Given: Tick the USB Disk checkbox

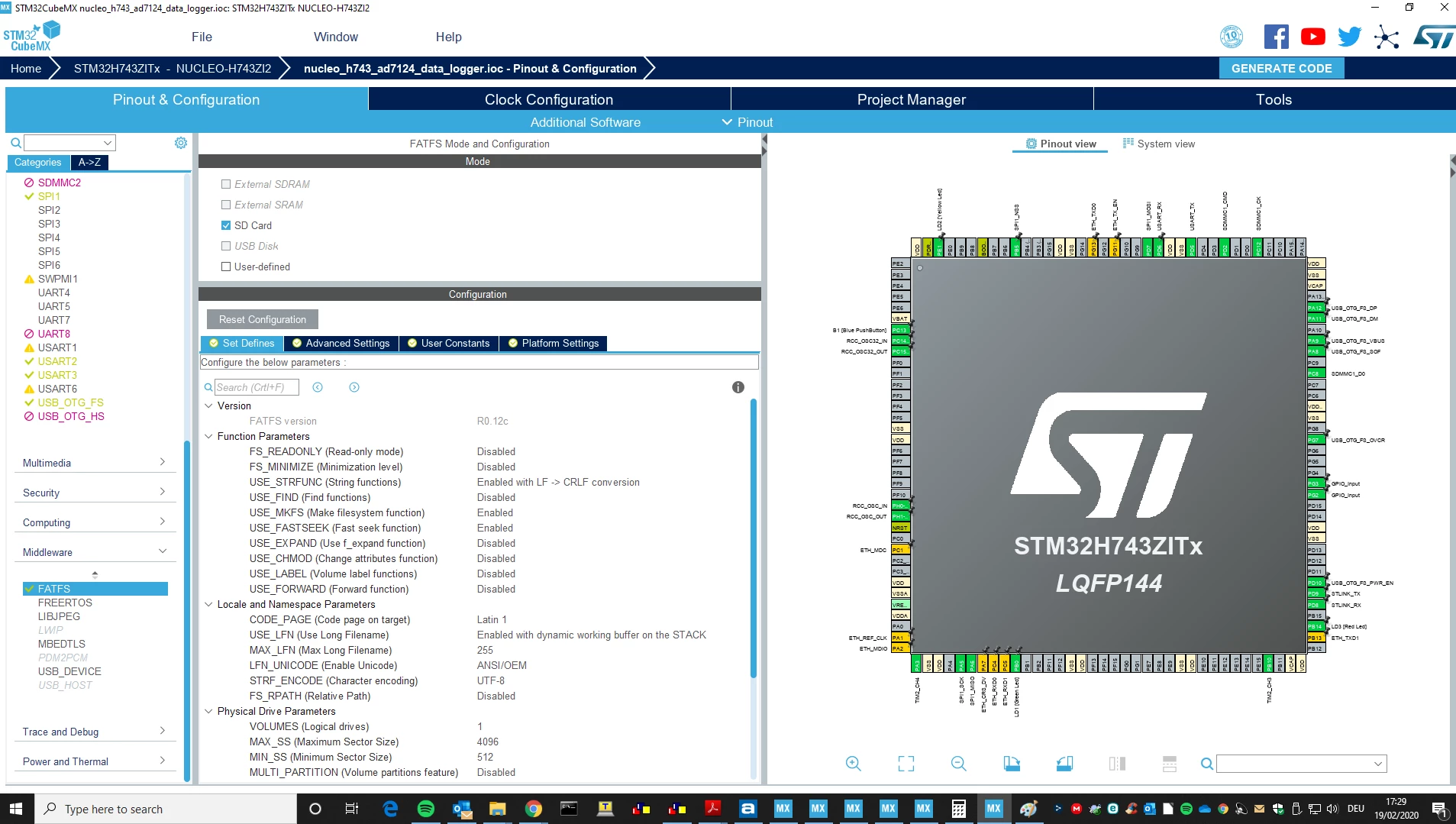Looking at the screenshot, I should [x=226, y=246].
